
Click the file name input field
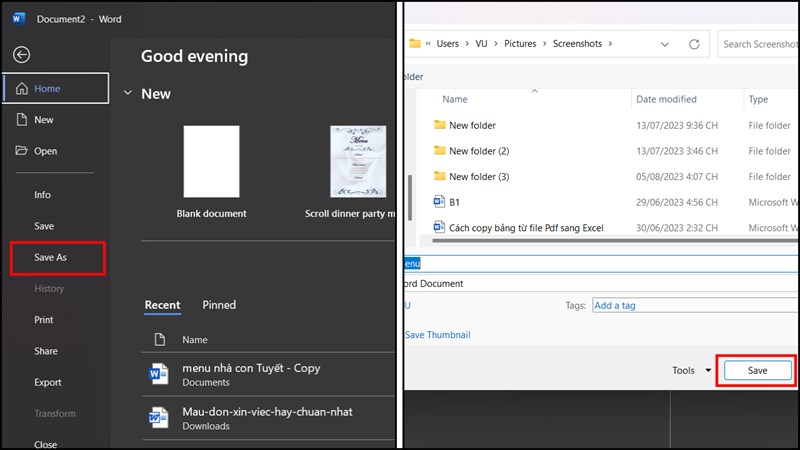click(602, 264)
